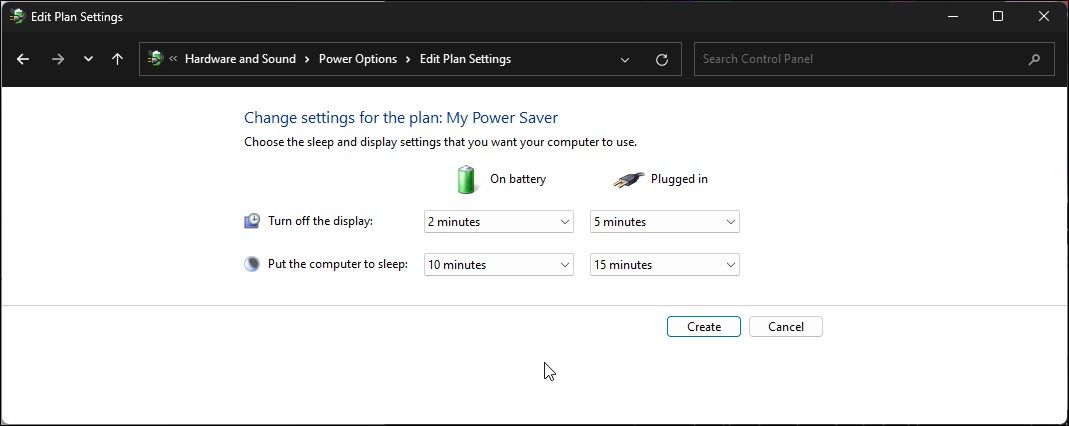Open Plugged in display timeout dropdown
Image resolution: width=1069 pixels, height=426 pixels.
[665, 222]
